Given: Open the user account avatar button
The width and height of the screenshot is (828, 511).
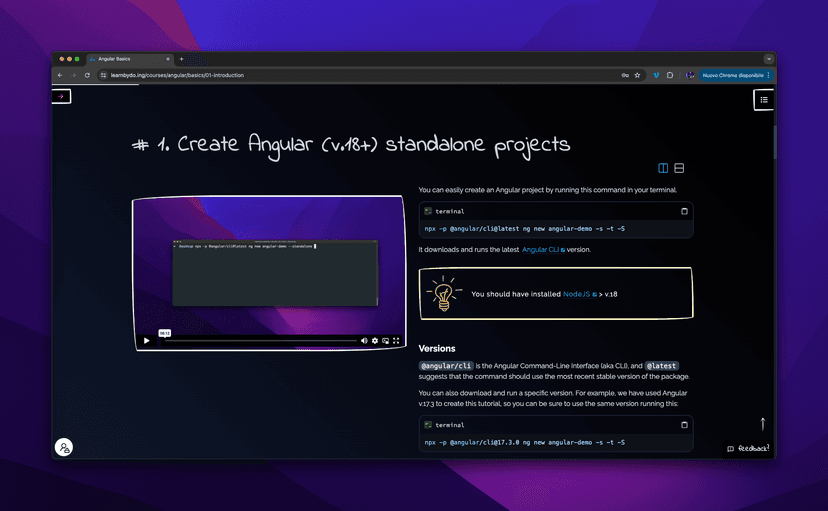Looking at the screenshot, I should (x=64, y=448).
